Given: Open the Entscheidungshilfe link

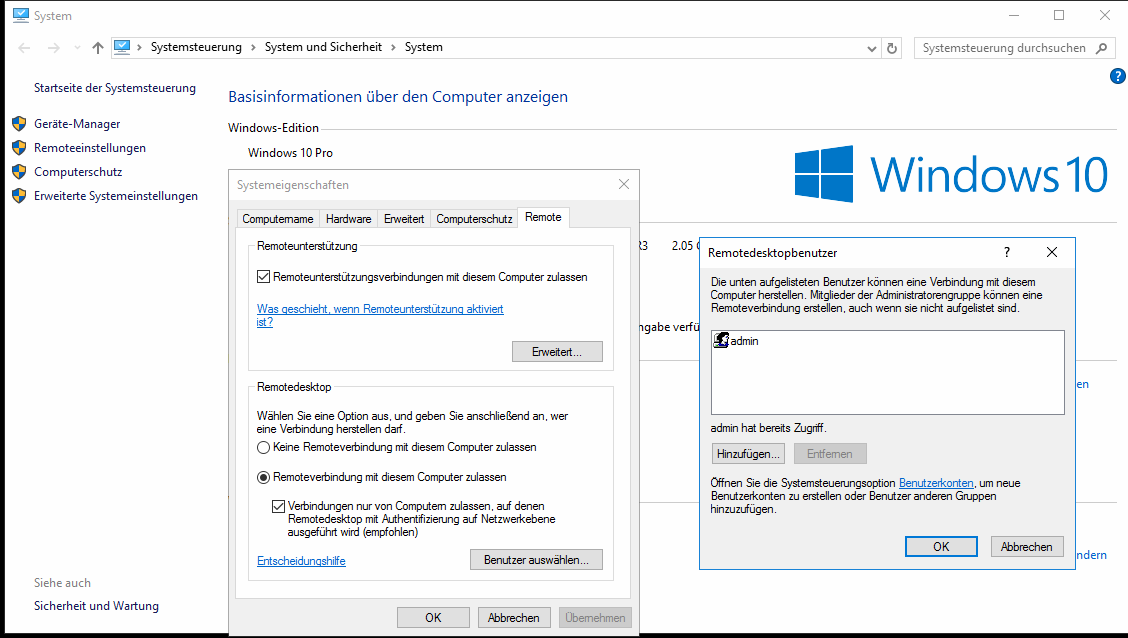Looking at the screenshot, I should pyautogui.click(x=301, y=561).
